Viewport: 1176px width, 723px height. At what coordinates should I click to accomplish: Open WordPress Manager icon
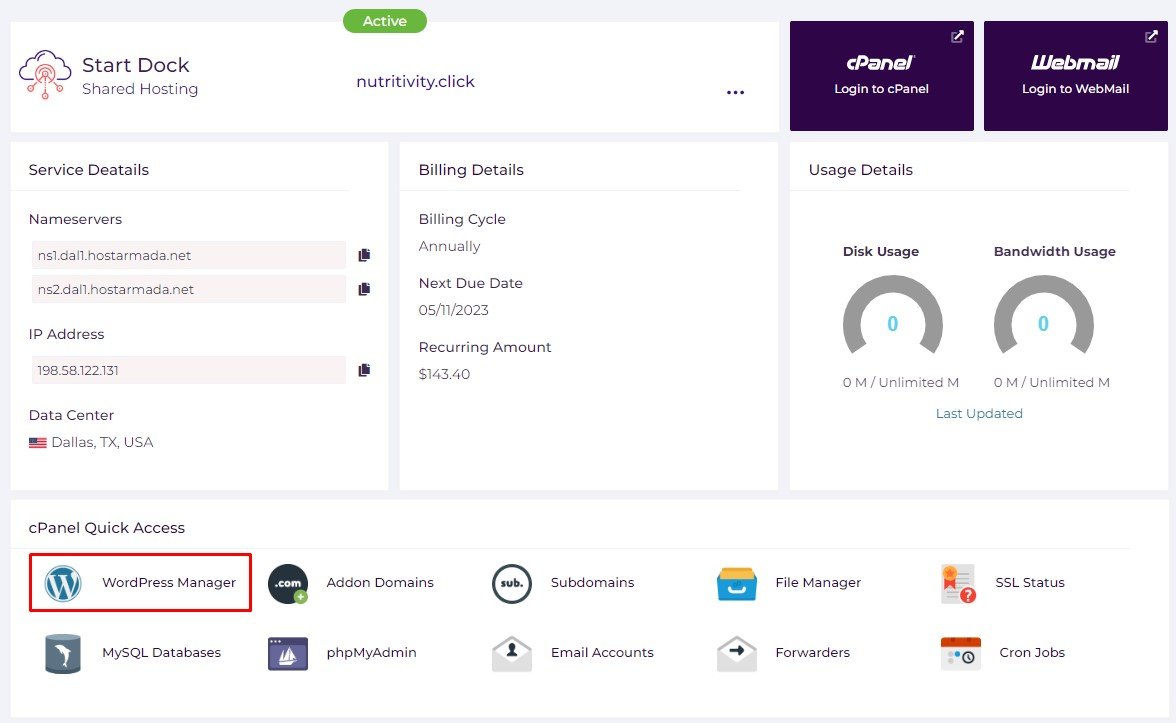63,583
